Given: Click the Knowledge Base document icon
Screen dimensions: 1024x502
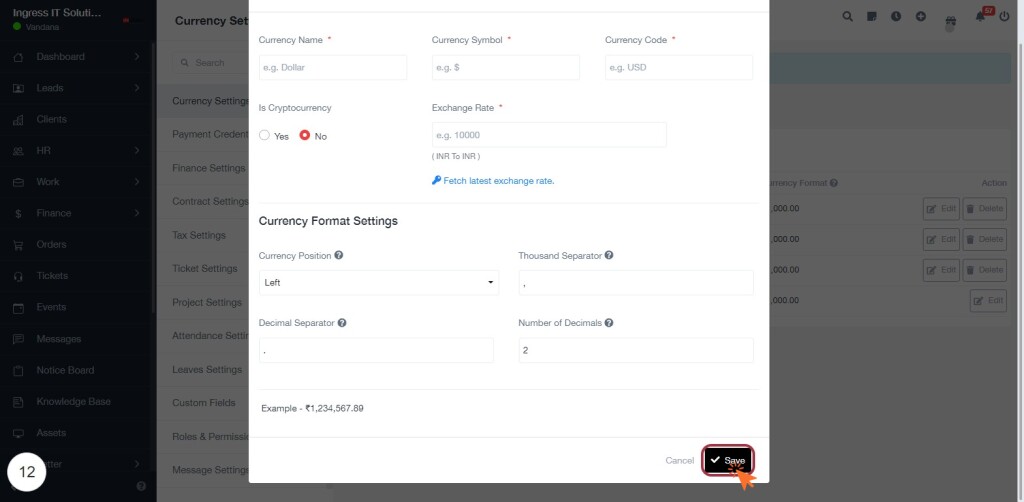Looking at the screenshot, I should point(18,401).
